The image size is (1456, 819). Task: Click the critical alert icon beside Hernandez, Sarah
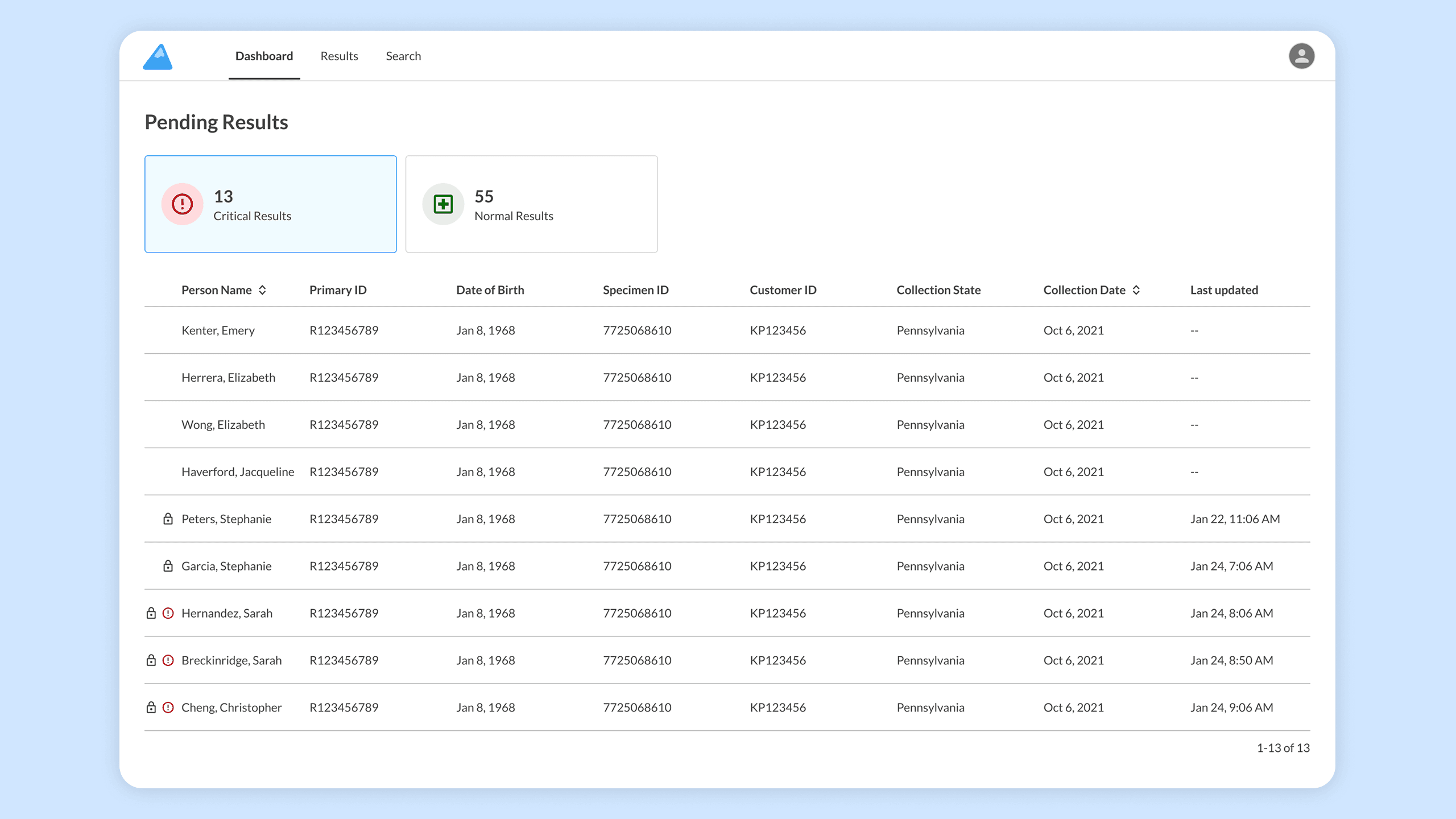(168, 613)
